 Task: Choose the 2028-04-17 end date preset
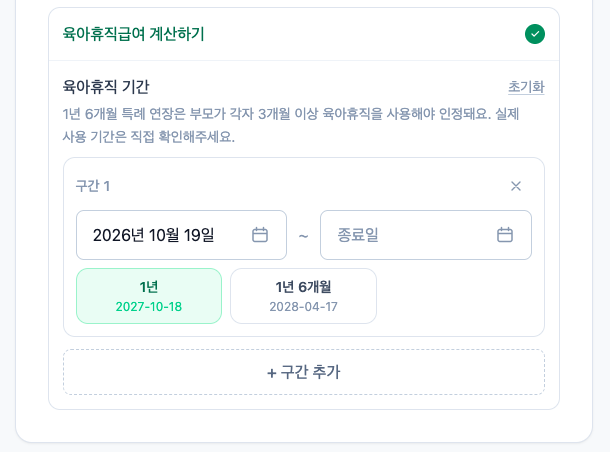pos(303,307)
